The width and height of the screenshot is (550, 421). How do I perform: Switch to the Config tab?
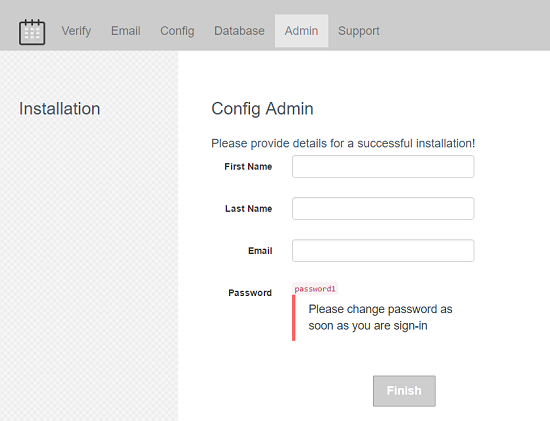click(177, 31)
